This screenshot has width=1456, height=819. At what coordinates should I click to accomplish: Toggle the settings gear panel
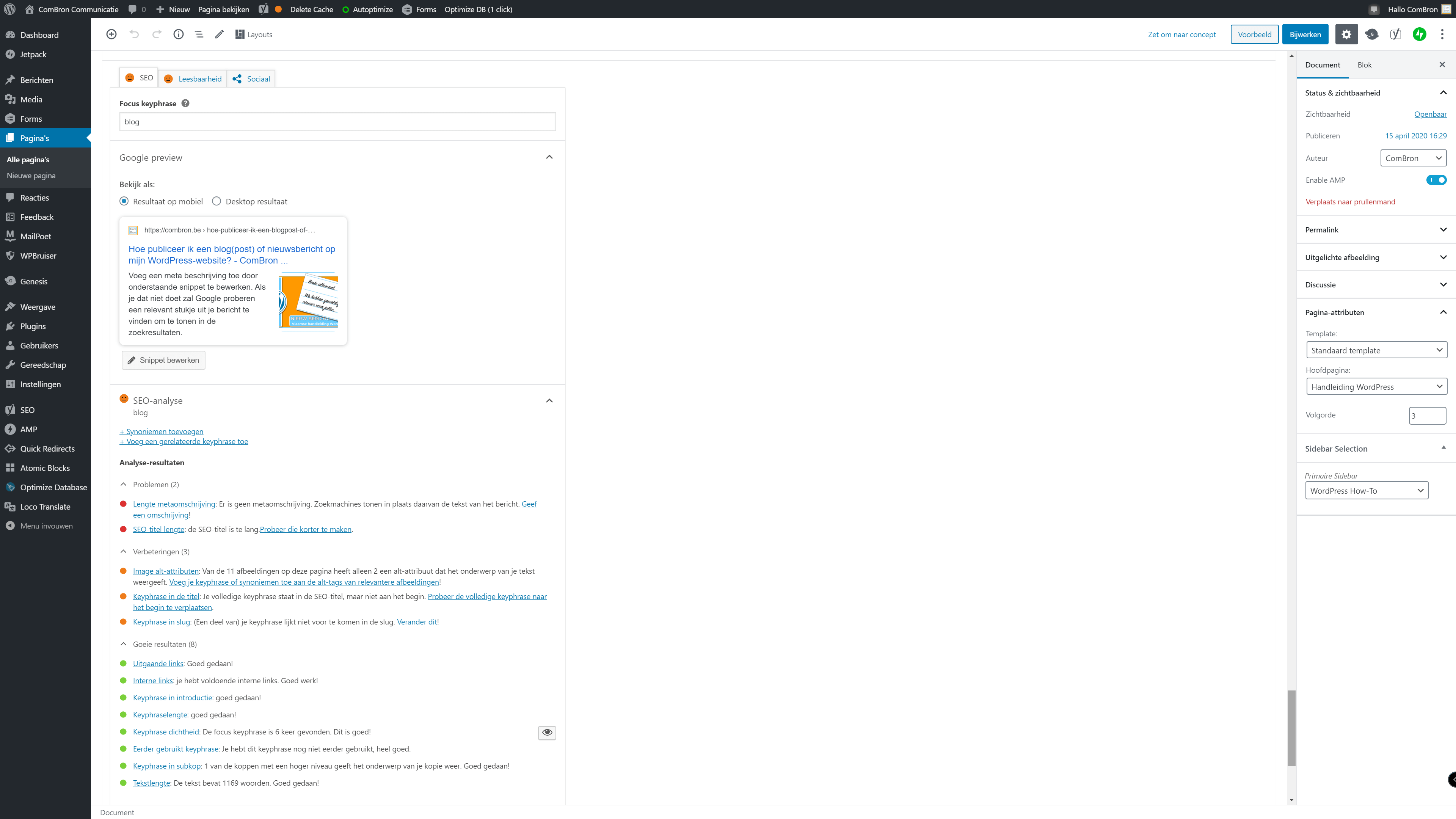click(1346, 35)
